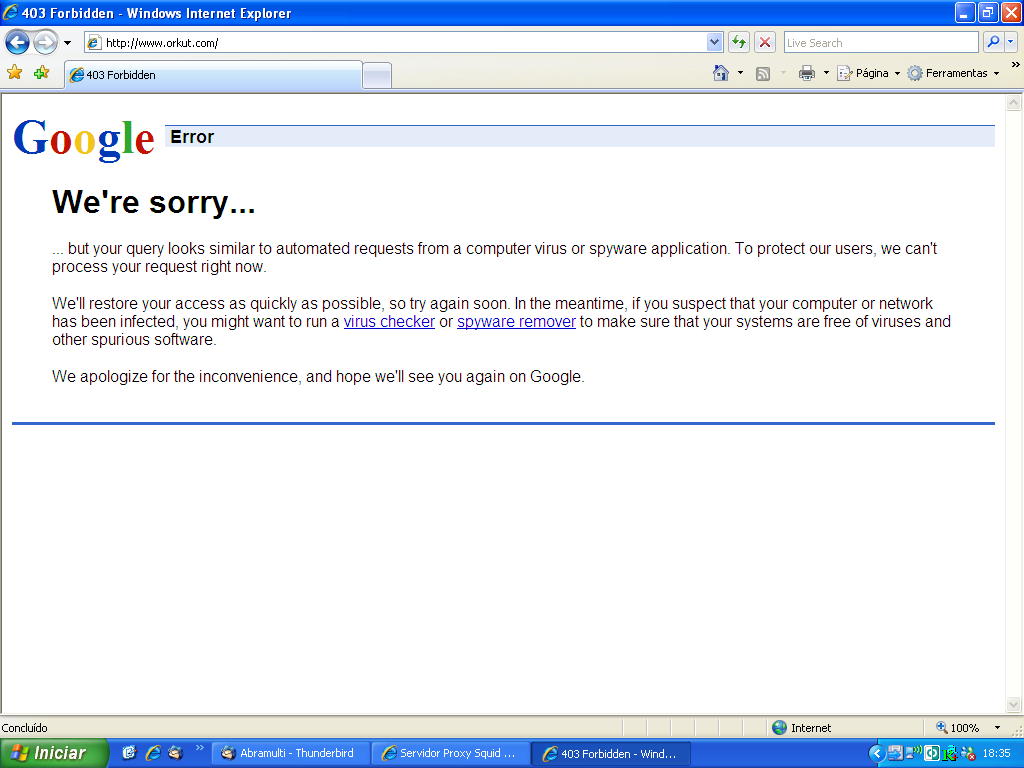The image size is (1024, 768).
Task: Expand print options dropdown arrow
Action: coord(826,72)
